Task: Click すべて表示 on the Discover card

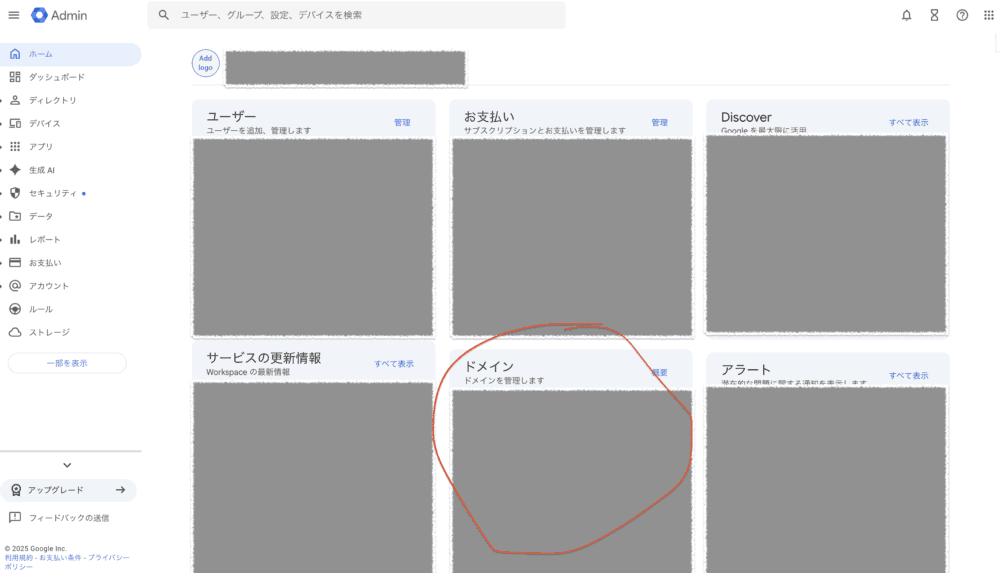Action: (x=908, y=123)
